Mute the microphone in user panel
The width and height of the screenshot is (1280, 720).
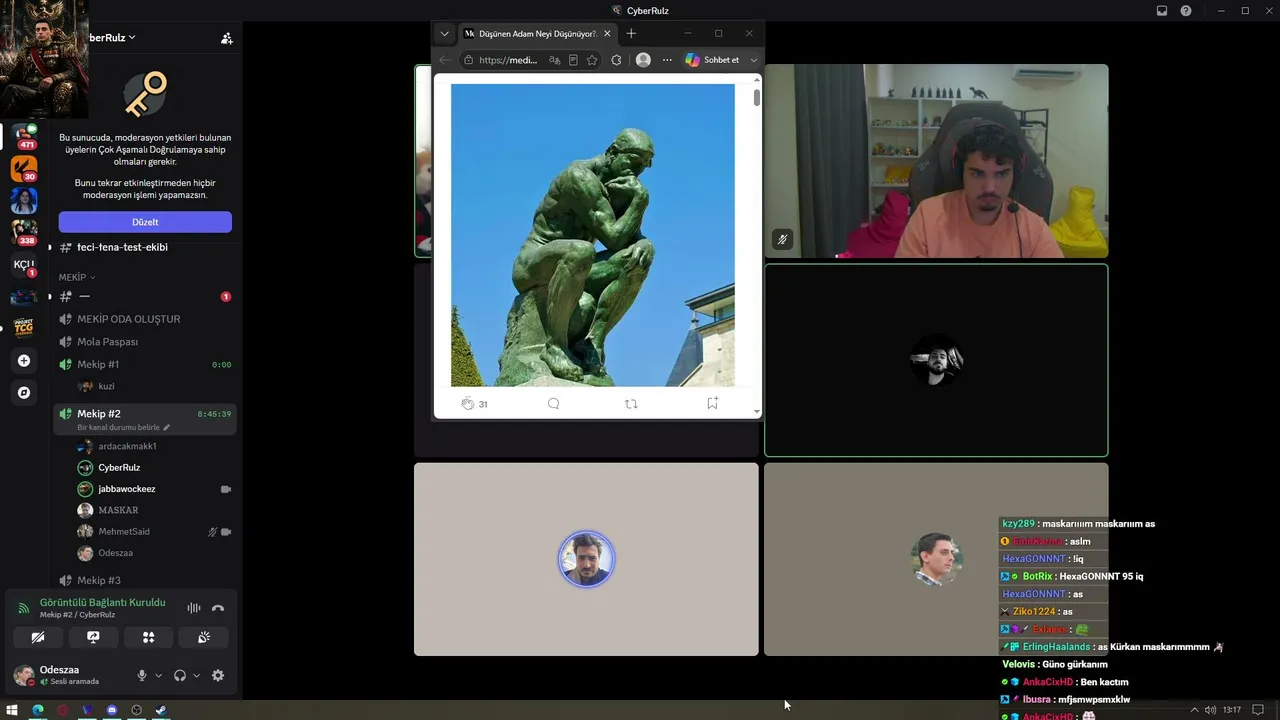[142, 675]
